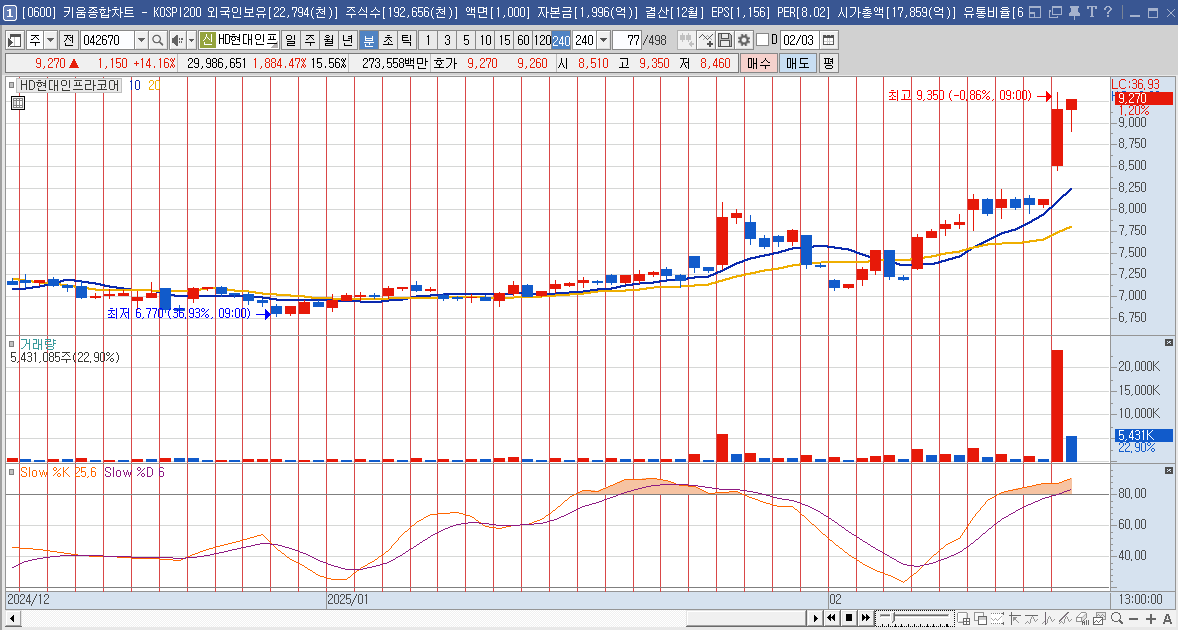Viewport: 1178px width, 630px height.
Task: Click the stock code 042670 input field
Action: tap(107, 40)
